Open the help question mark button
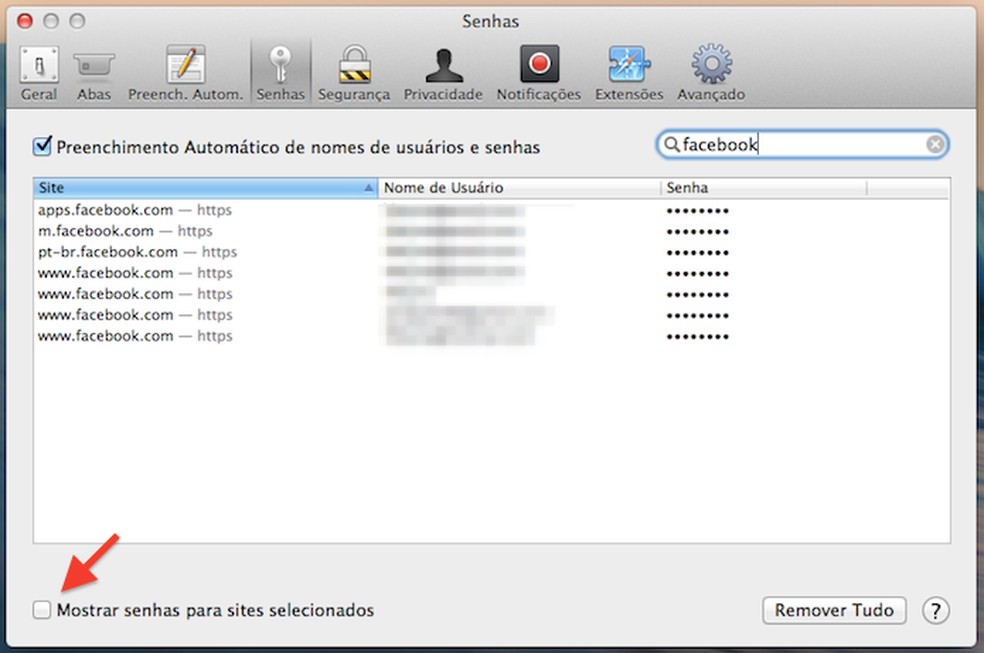The height and width of the screenshot is (653, 984). (x=936, y=610)
